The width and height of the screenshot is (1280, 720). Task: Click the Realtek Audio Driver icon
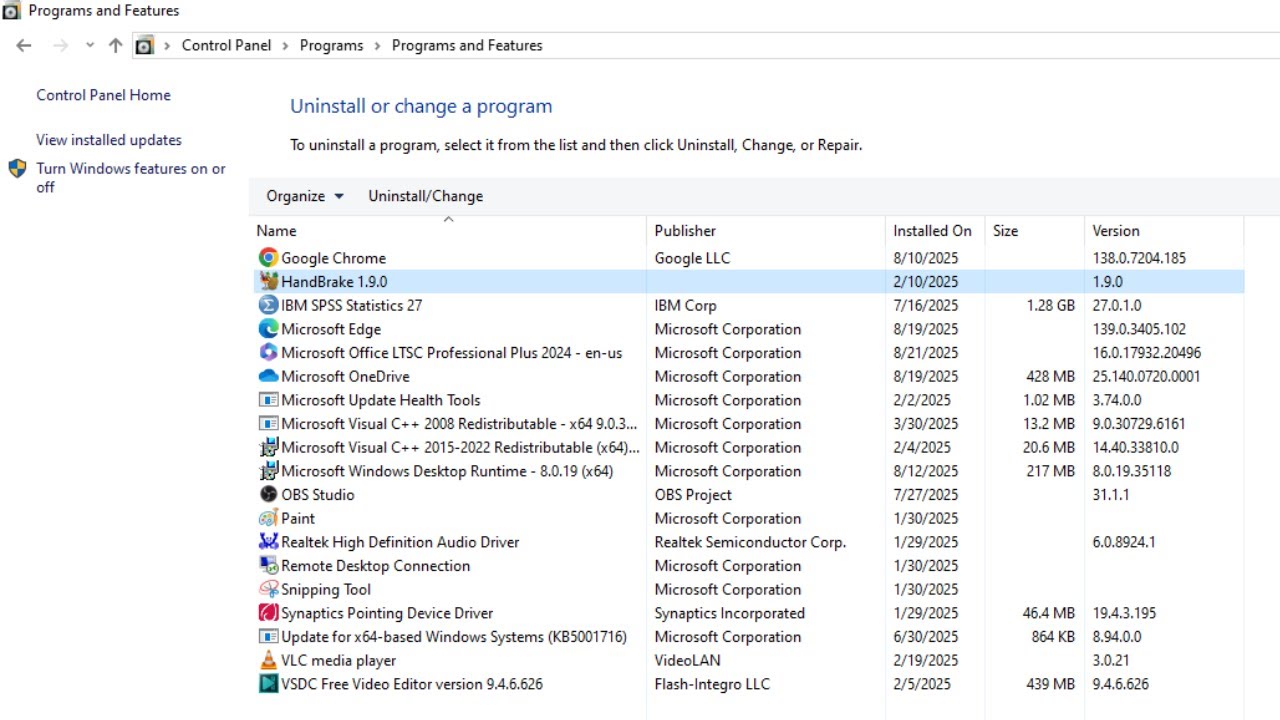pos(268,542)
